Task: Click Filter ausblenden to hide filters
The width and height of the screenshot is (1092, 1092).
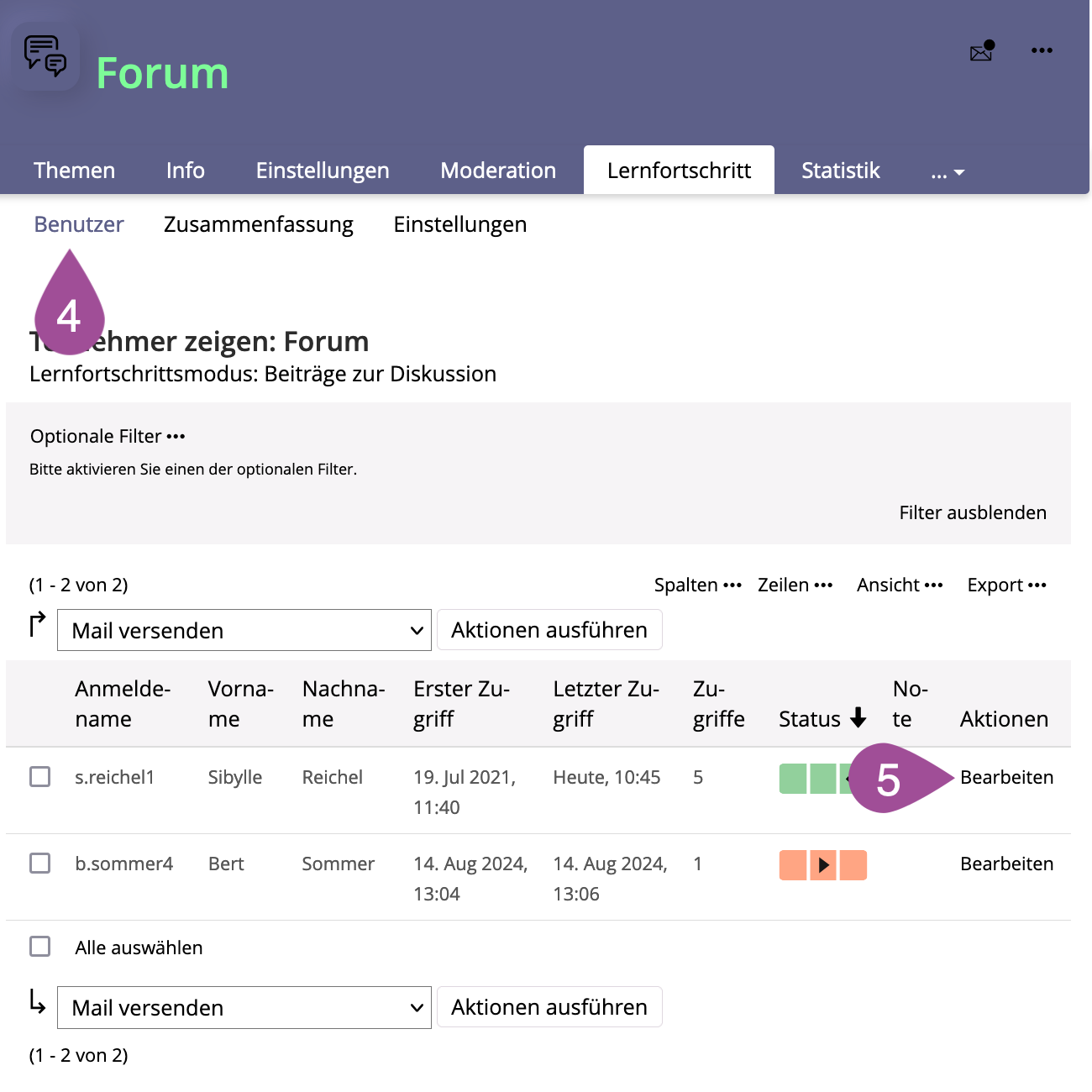Action: (x=972, y=512)
